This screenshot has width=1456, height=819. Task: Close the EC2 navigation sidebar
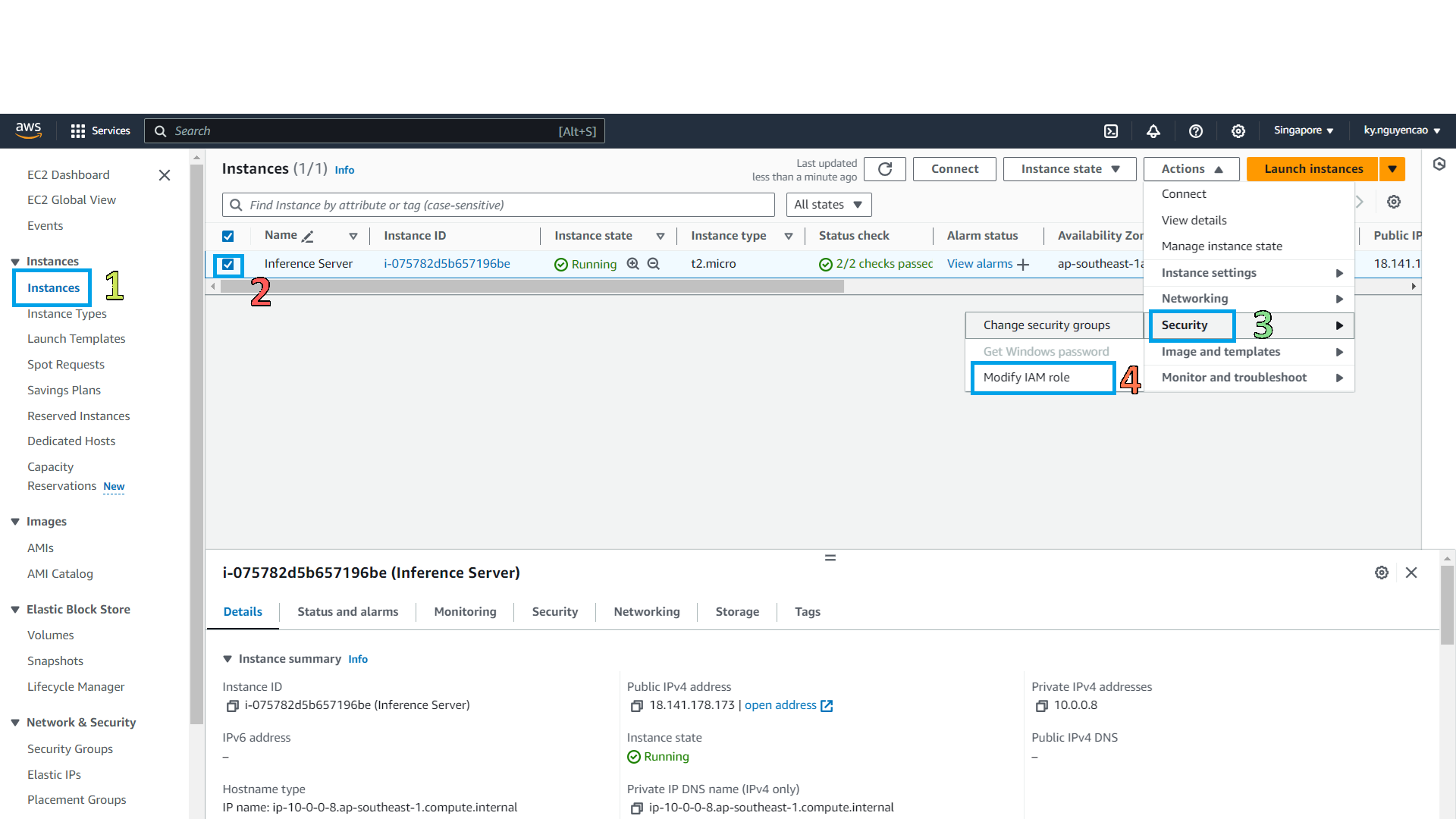click(x=165, y=175)
